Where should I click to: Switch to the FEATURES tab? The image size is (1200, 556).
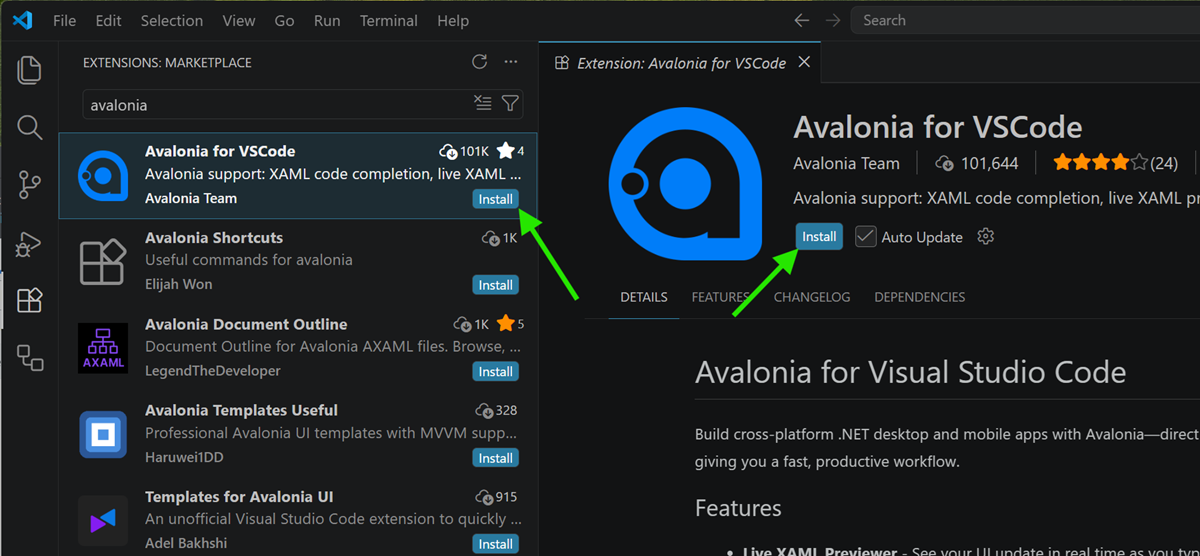(x=721, y=297)
